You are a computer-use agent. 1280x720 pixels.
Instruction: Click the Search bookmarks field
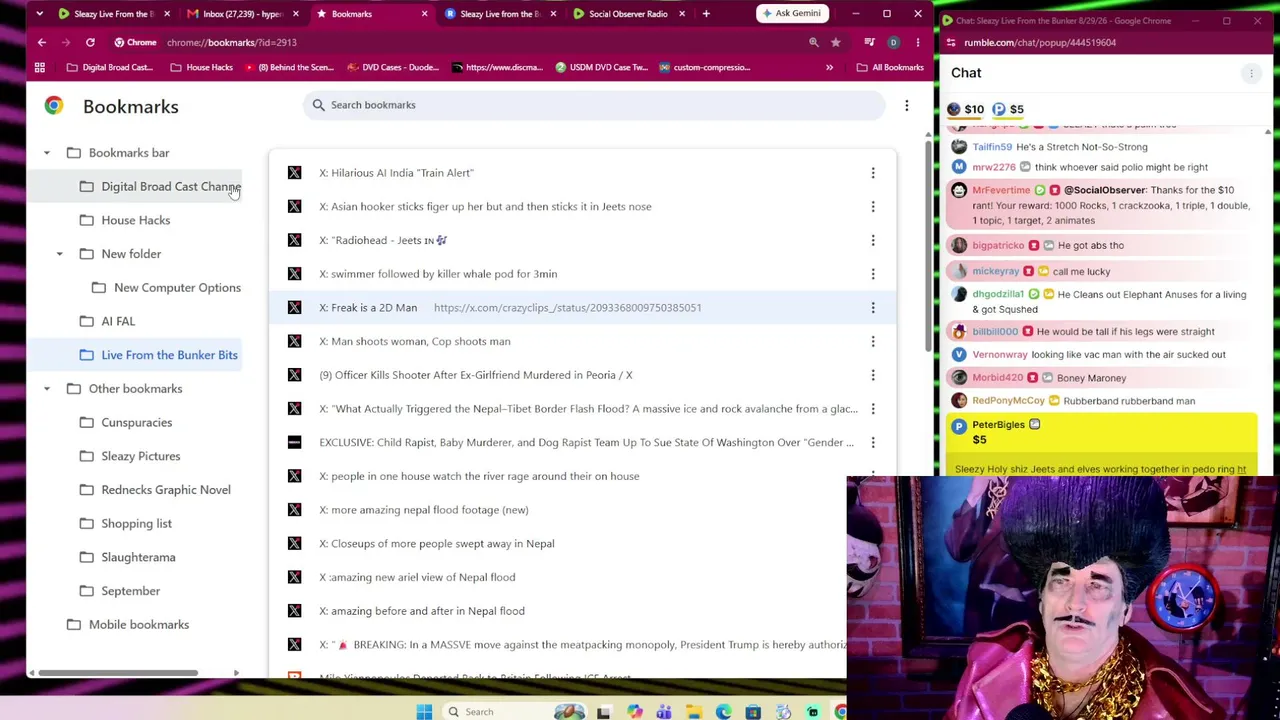tap(595, 105)
